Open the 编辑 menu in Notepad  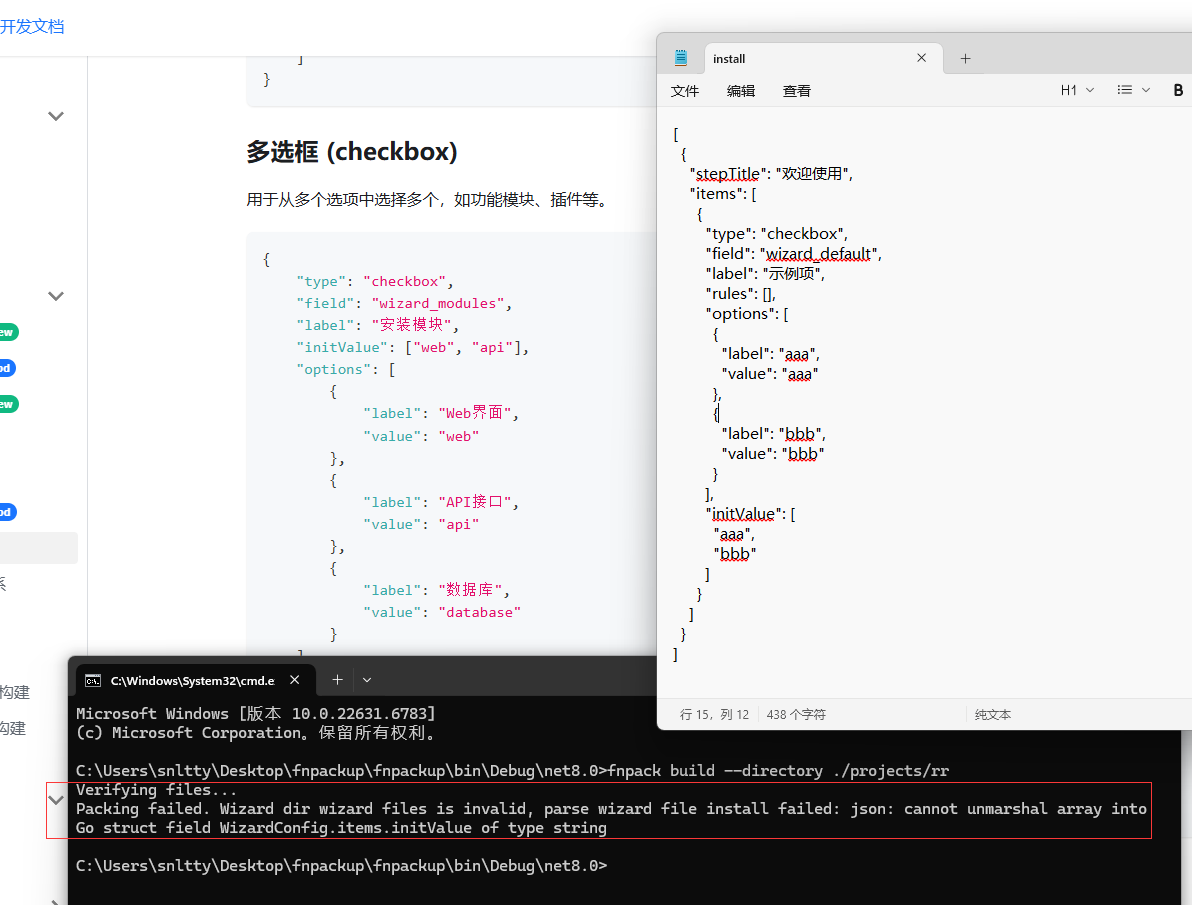pos(741,91)
